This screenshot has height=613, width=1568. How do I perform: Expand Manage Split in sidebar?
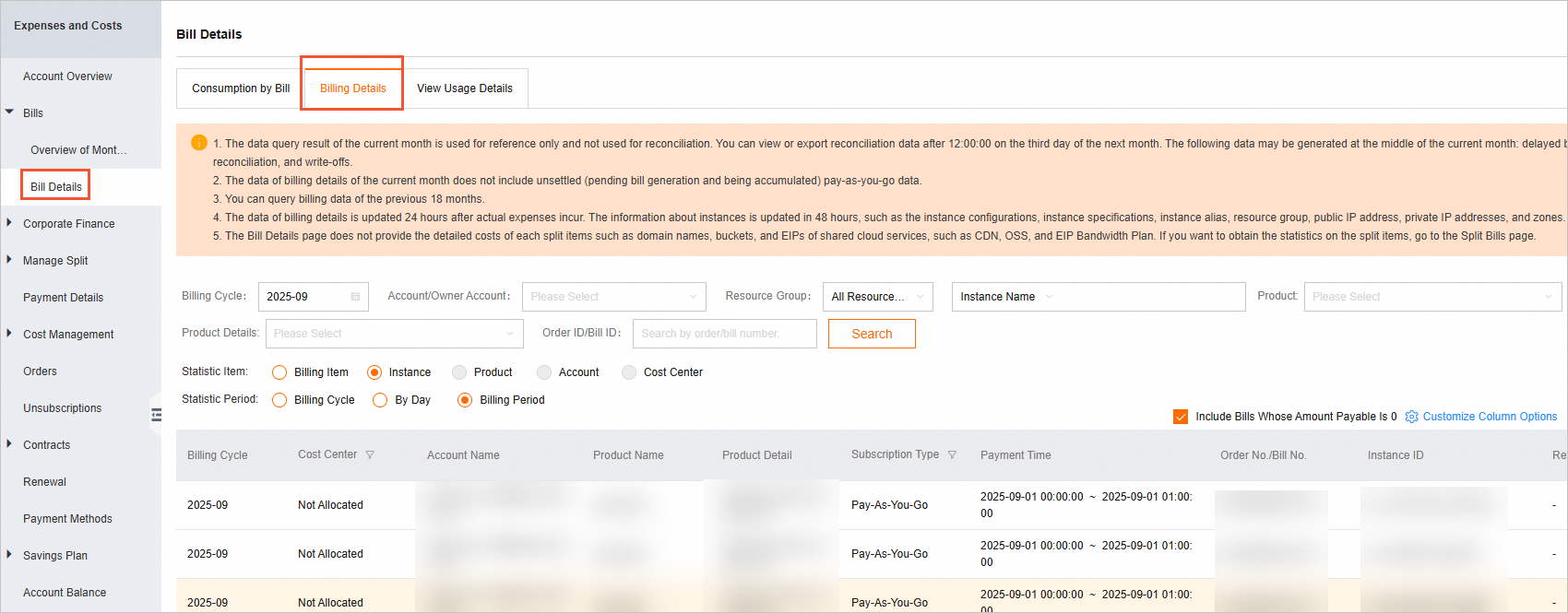tap(9, 260)
